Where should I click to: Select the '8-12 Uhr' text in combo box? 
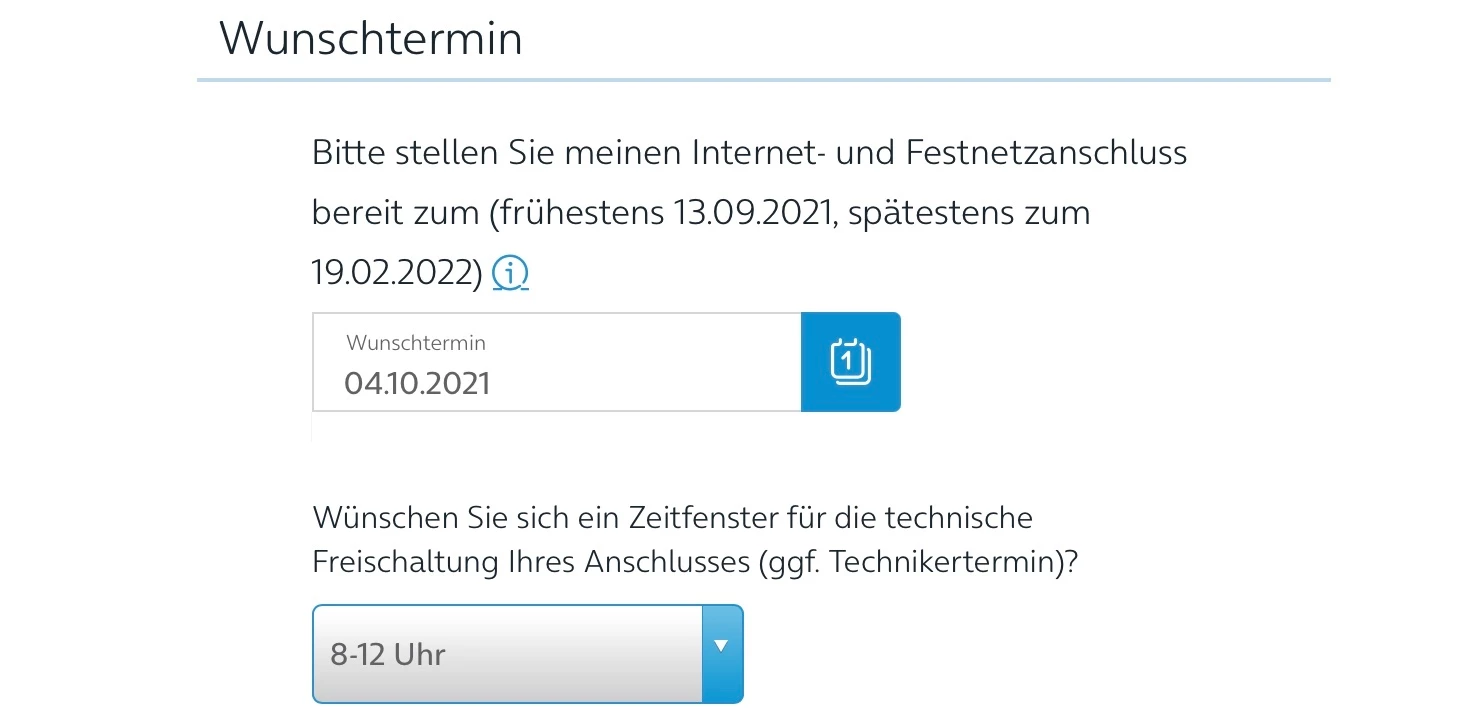click(388, 655)
